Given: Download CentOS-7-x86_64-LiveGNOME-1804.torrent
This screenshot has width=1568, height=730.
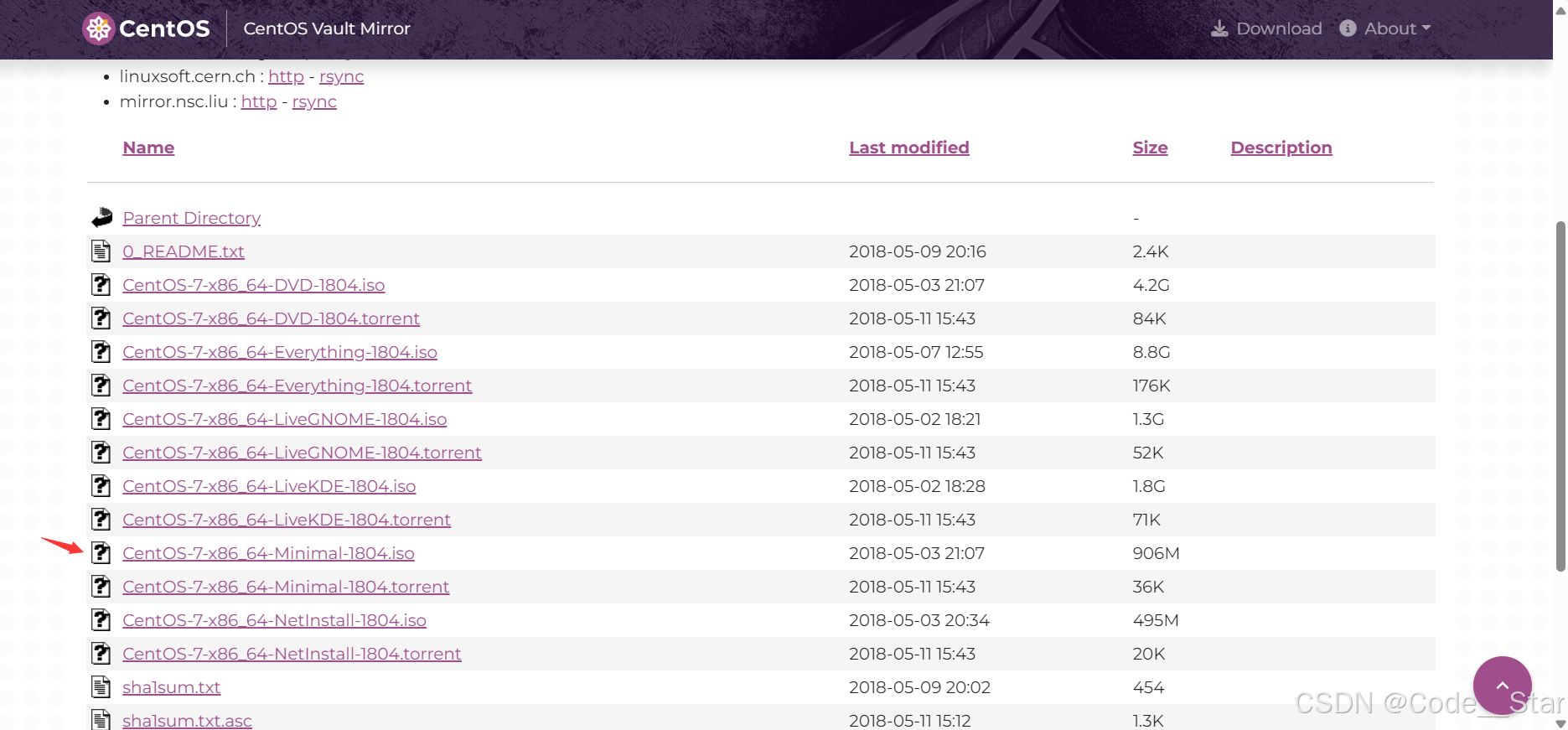Looking at the screenshot, I should coord(302,453).
